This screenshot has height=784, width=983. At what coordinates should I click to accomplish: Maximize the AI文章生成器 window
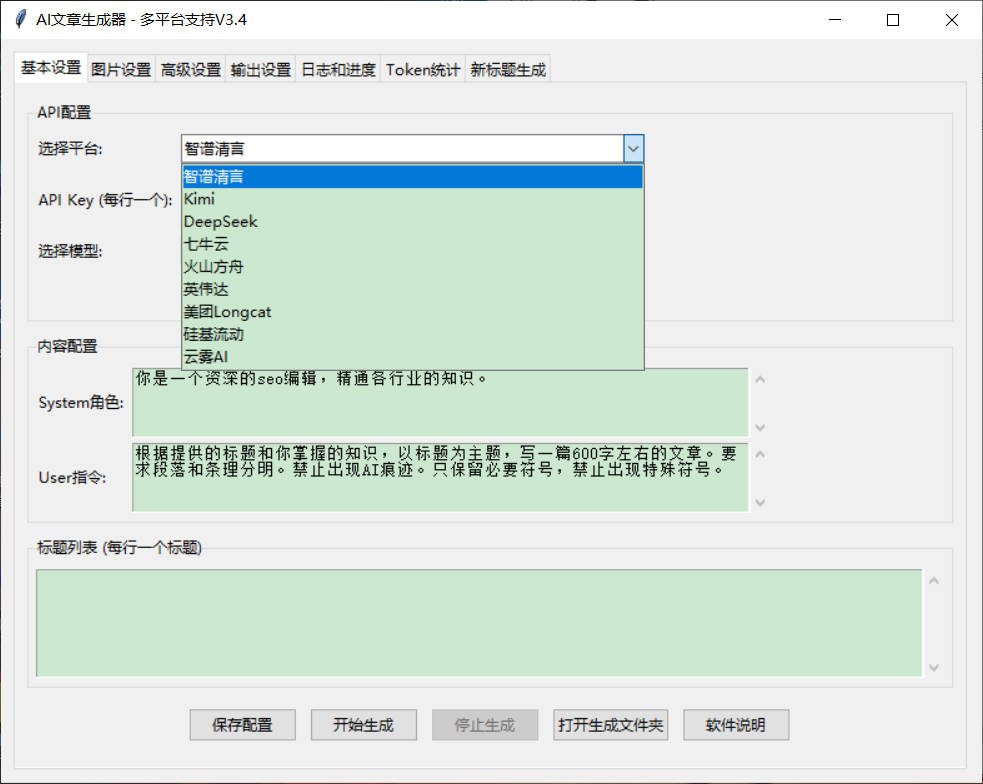coord(893,19)
